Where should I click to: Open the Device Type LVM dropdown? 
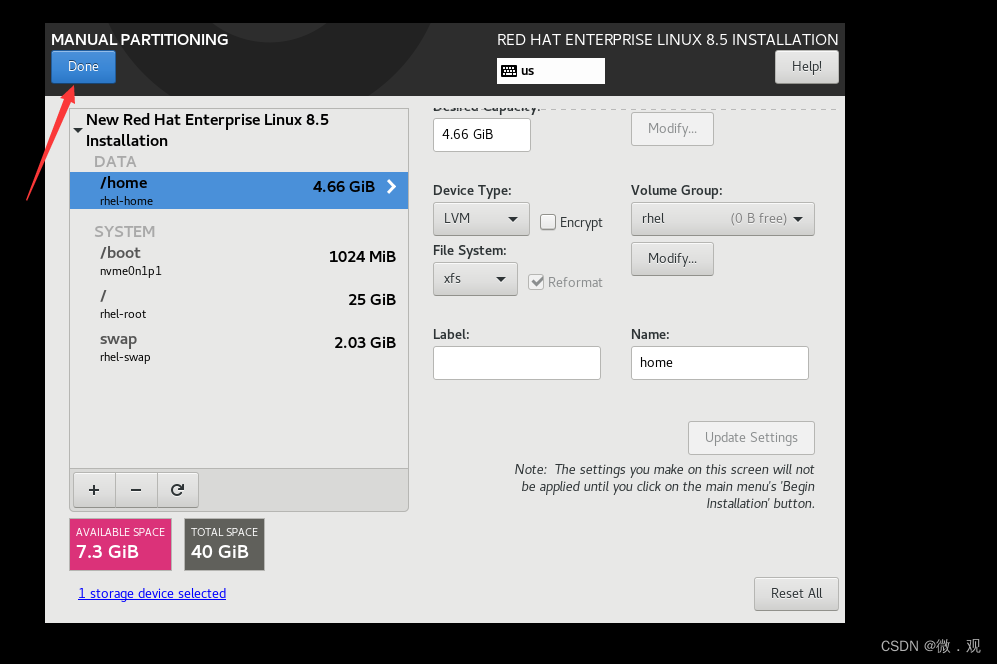(x=481, y=219)
